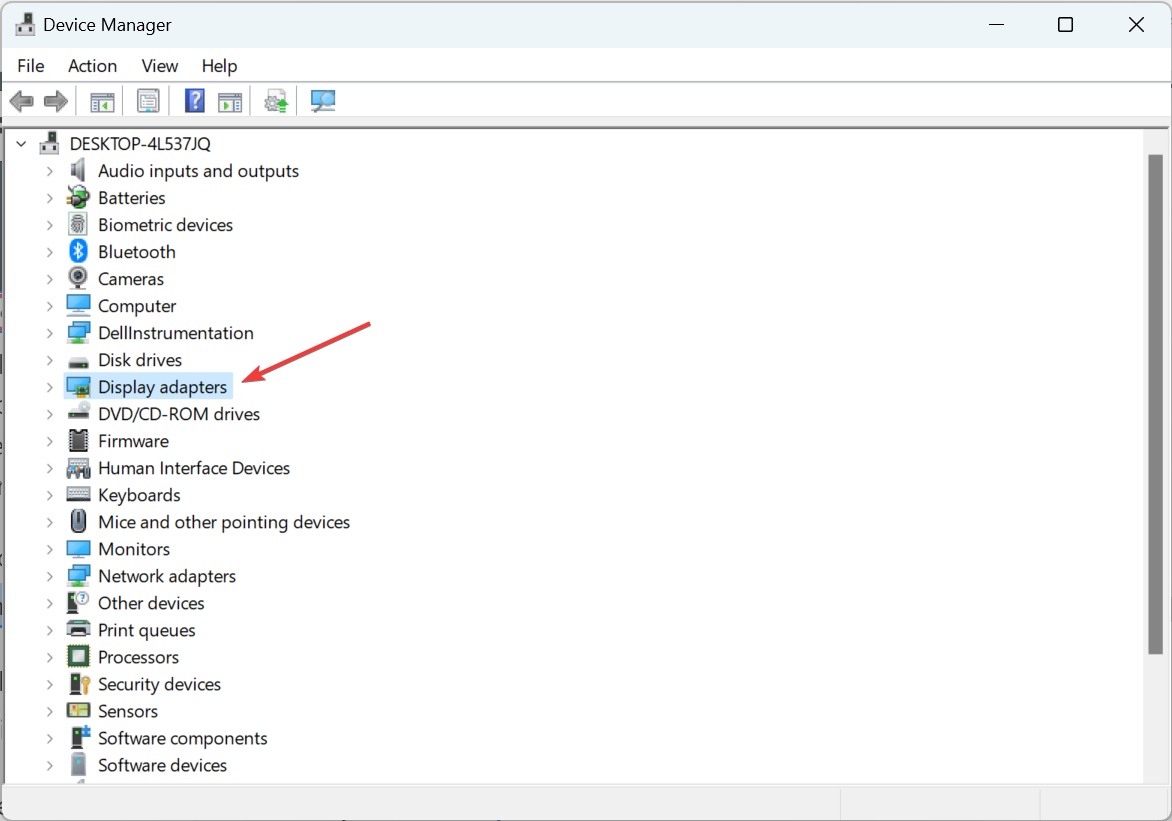Expand the Other devices category
The height and width of the screenshot is (821, 1172).
point(49,603)
